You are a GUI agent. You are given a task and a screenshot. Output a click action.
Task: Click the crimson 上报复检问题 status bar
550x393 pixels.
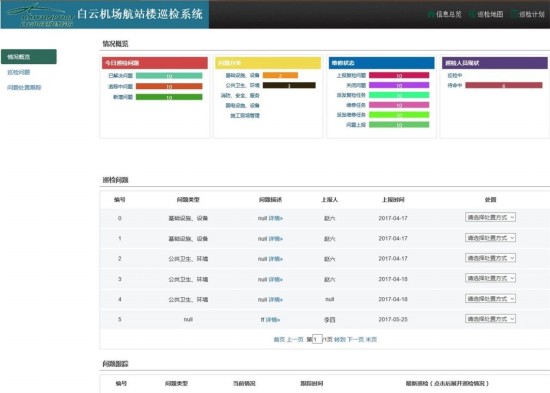399,75
